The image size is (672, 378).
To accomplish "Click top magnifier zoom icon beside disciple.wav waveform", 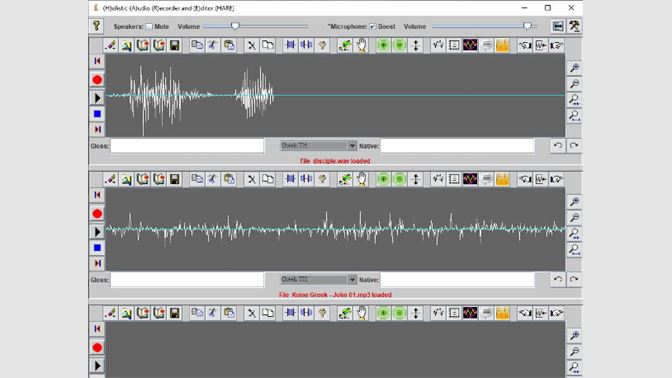I will pyautogui.click(x=574, y=68).
